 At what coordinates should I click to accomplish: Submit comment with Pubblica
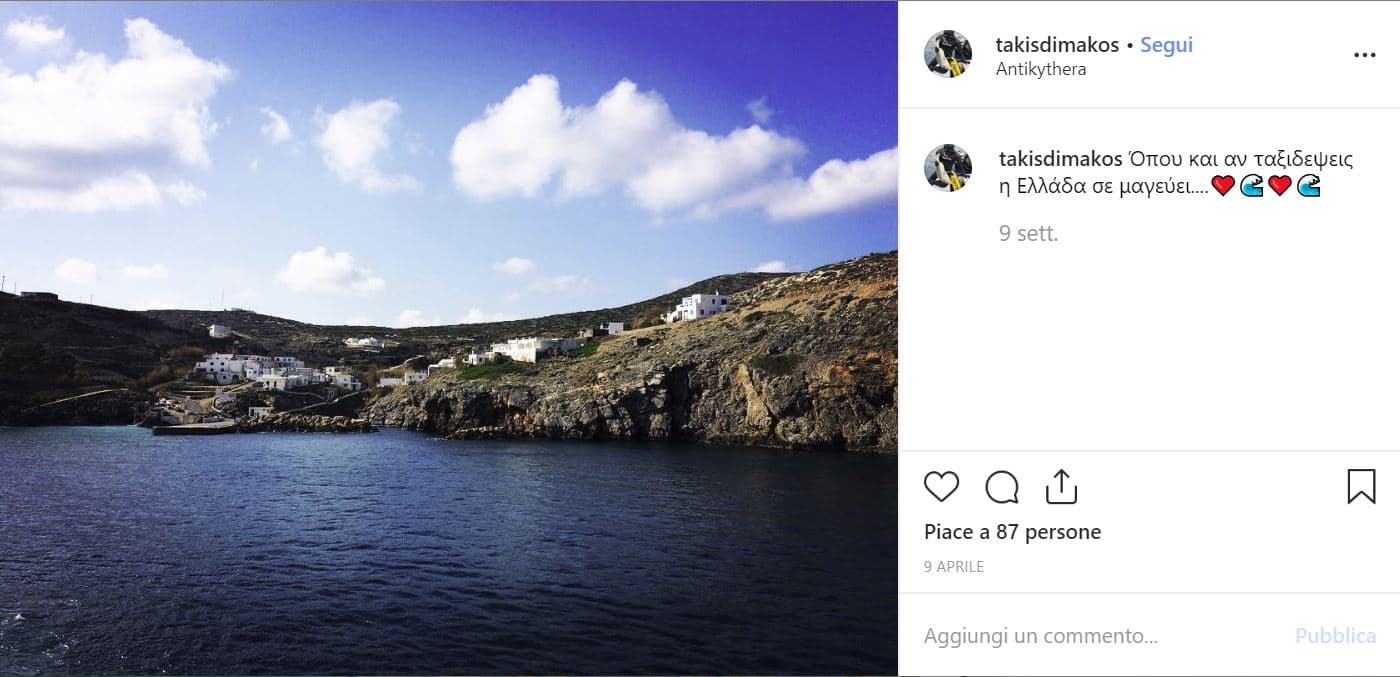pyautogui.click(x=1335, y=636)
